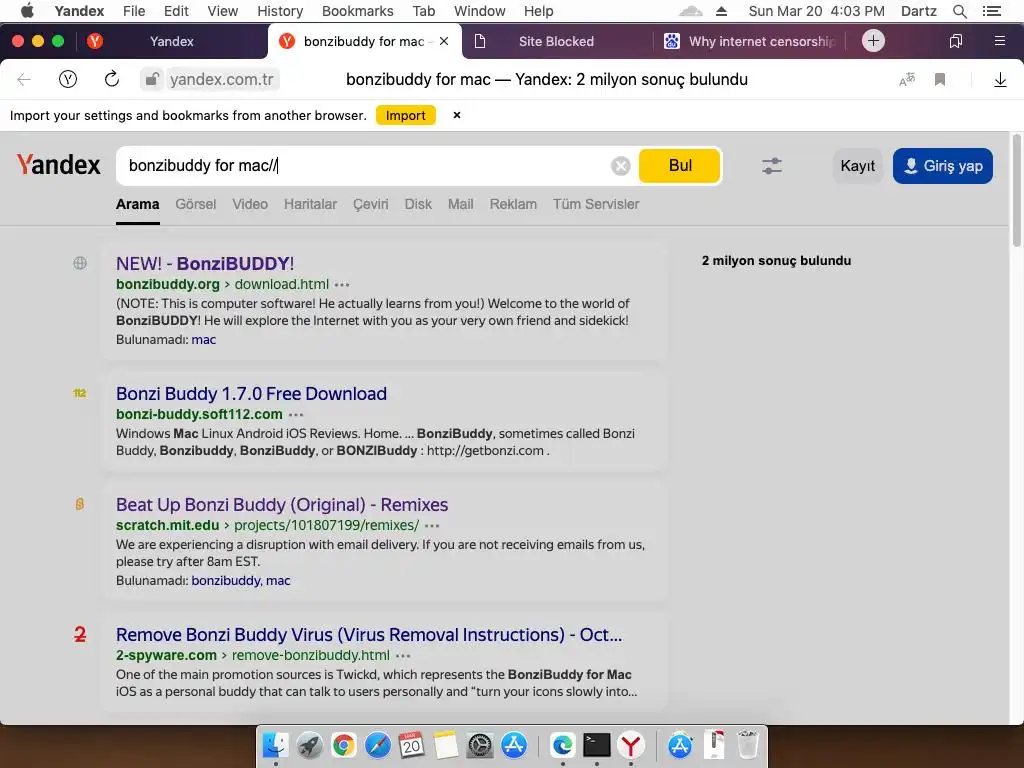Click the 2-spyware.com domain link

click(x=166, y=655)
